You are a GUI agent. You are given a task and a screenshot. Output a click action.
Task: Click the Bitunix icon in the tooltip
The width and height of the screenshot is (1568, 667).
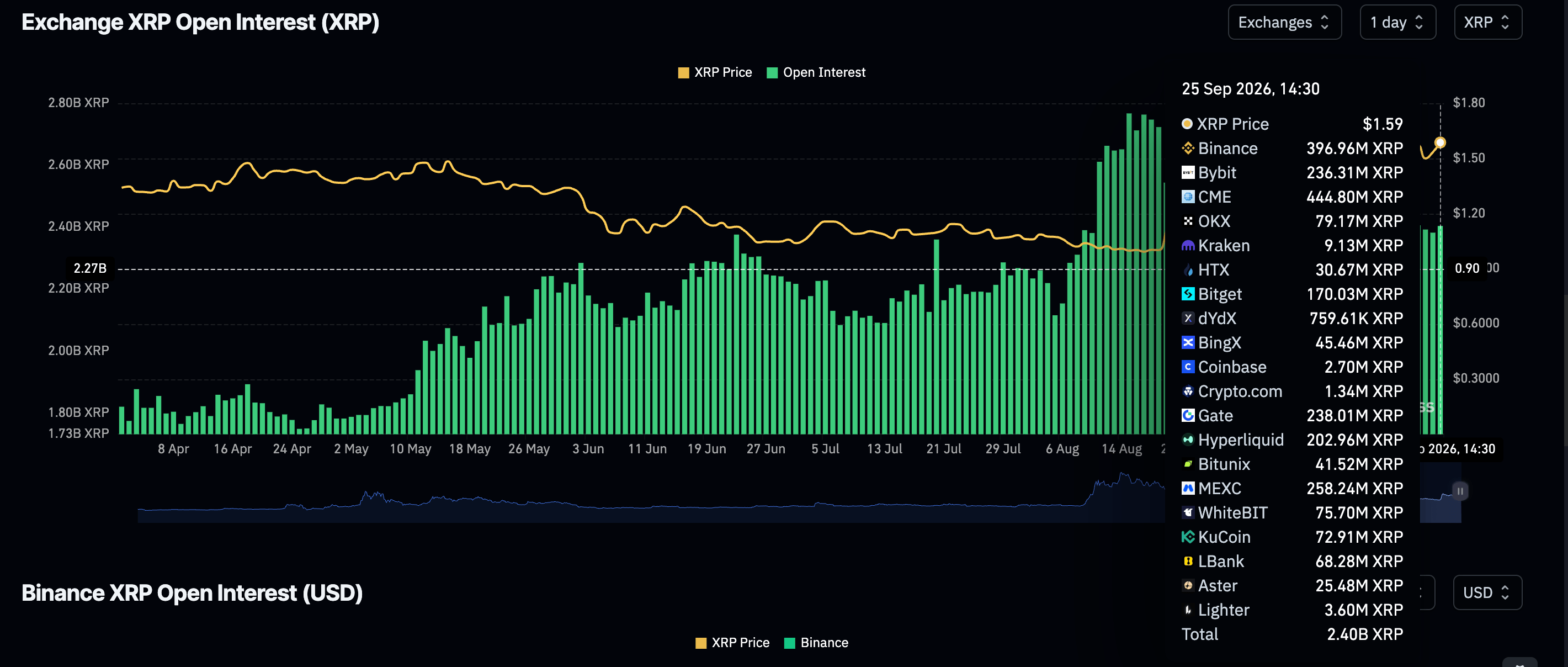tap(1188, 464)
